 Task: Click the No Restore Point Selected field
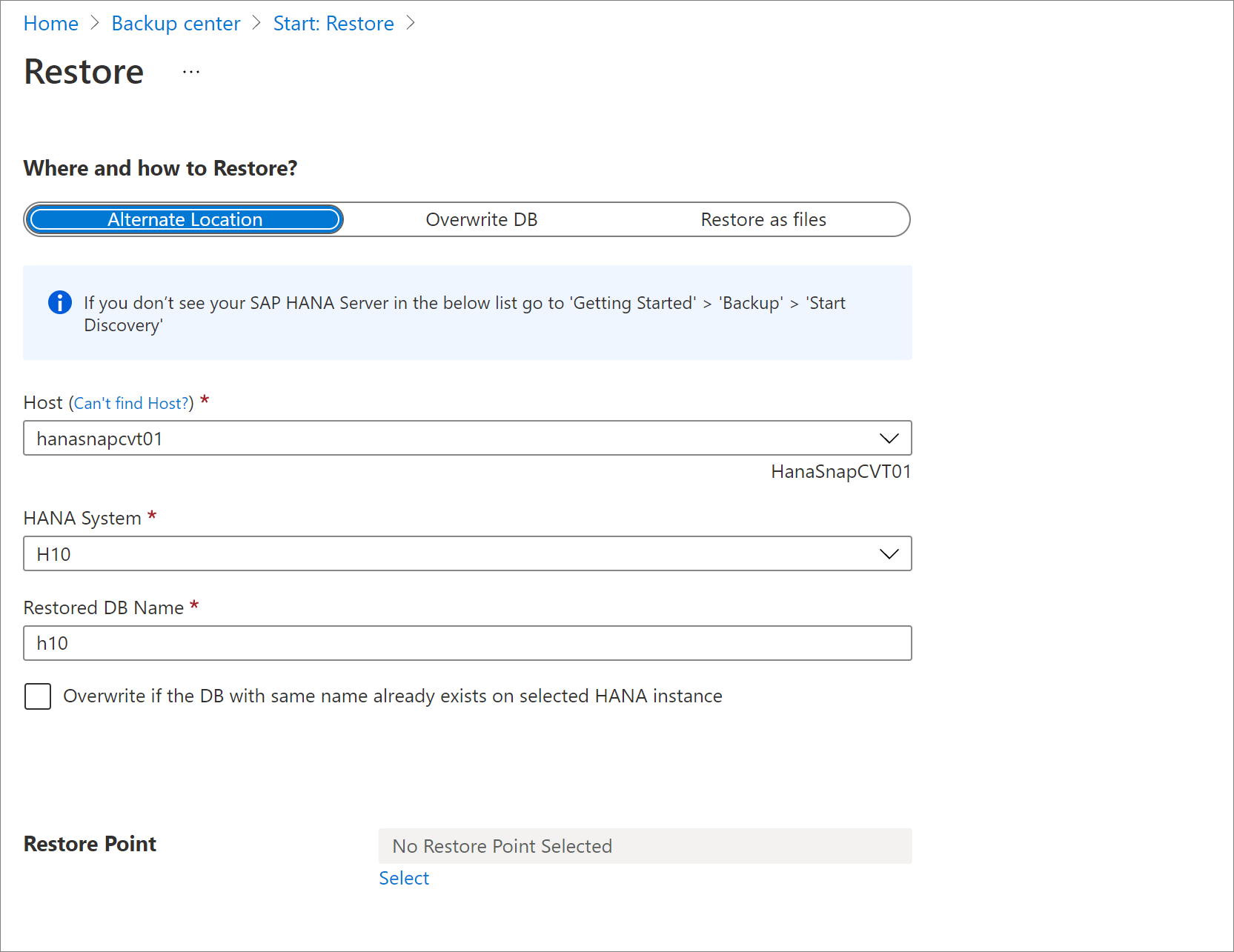point(644,845)
